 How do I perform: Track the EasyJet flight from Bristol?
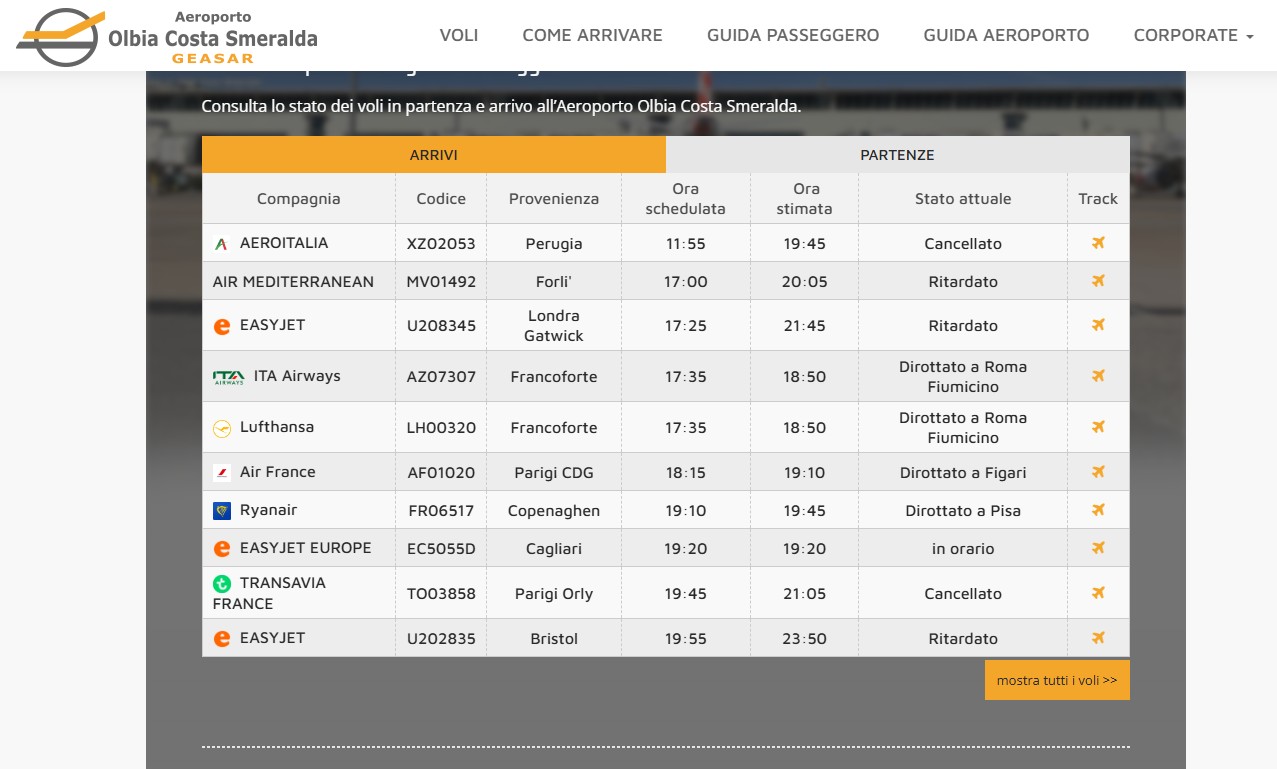click(1098, 638)
